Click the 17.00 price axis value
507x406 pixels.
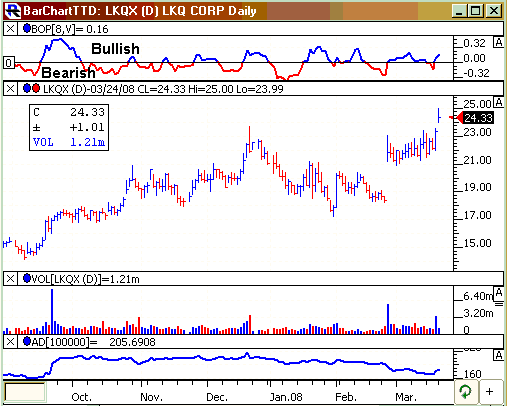click(x=477, y=215)
